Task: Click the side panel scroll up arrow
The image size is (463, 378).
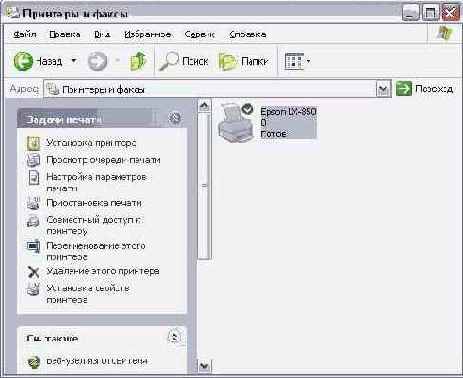Action: click(204, 106)
